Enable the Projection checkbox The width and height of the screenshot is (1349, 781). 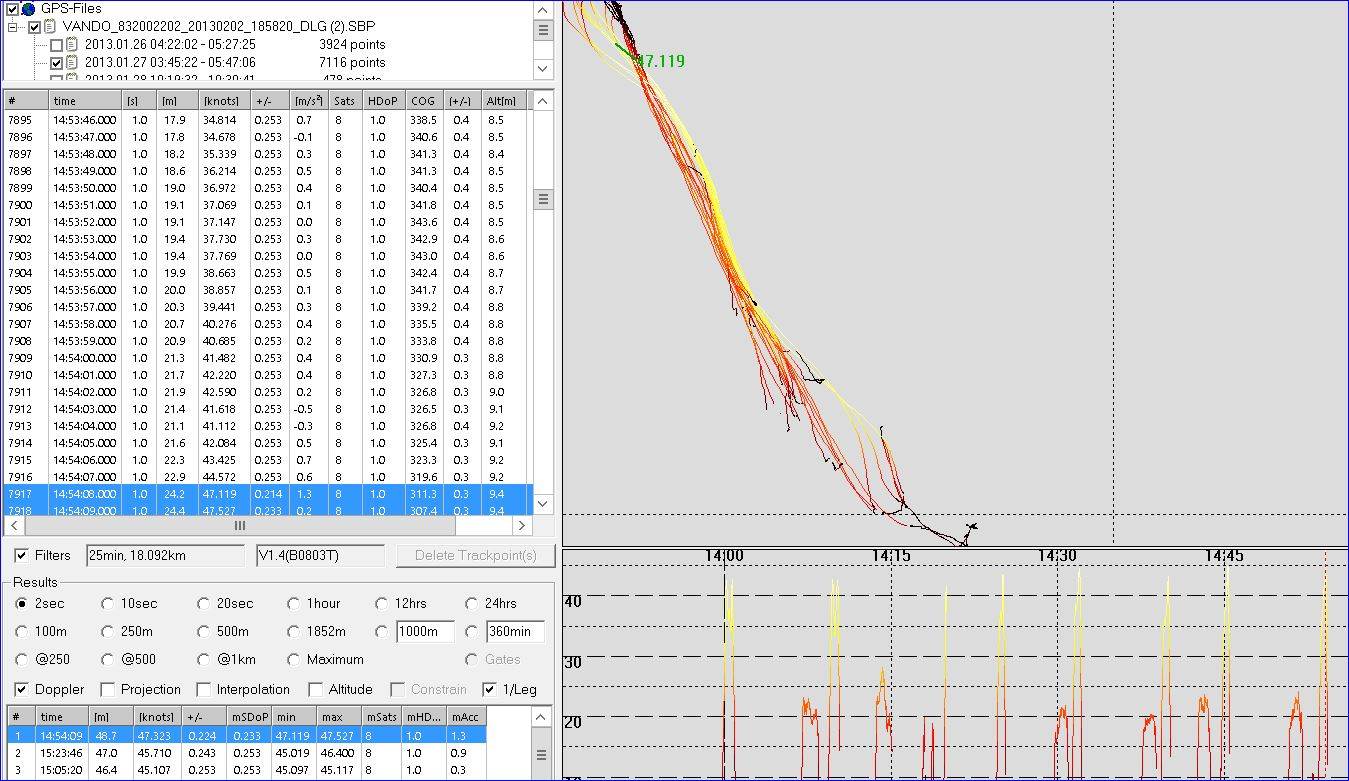click(x=108, y=689)
